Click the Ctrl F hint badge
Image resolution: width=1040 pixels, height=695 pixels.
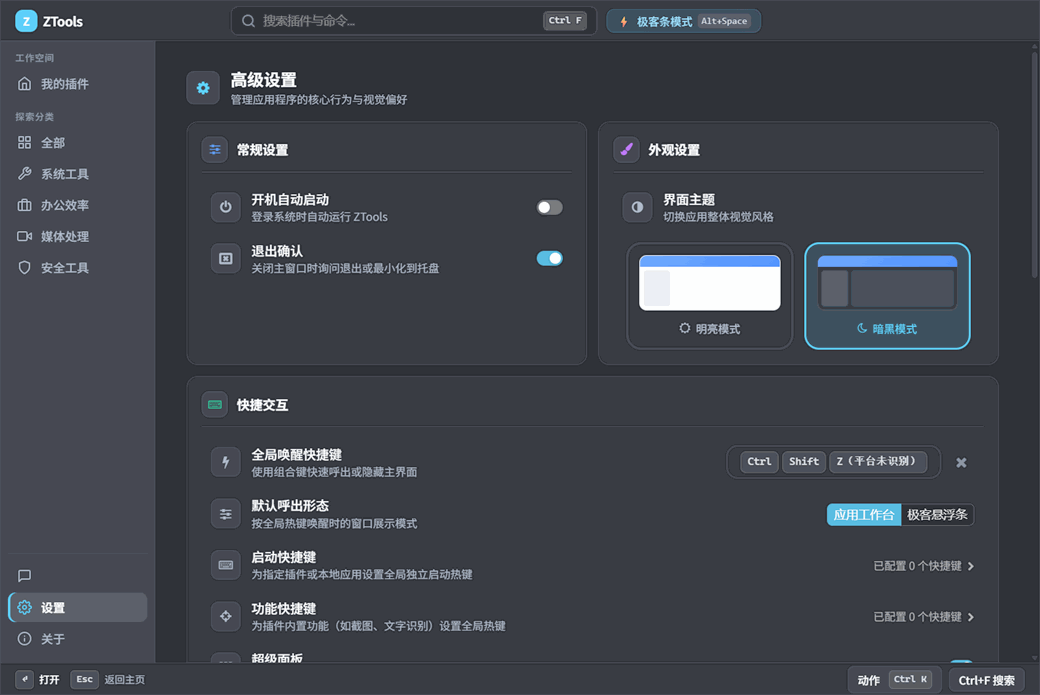click(x=564, y=21)
